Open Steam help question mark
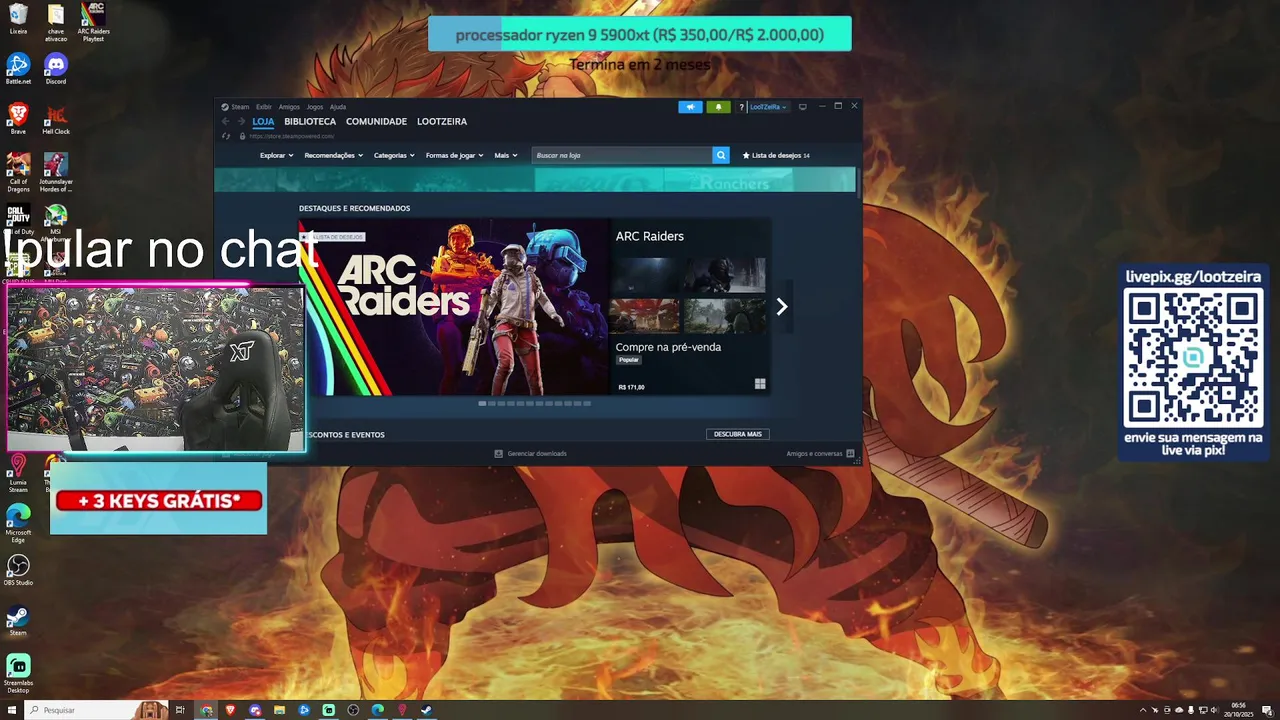 pyautogui.click(x=741, y=107)
